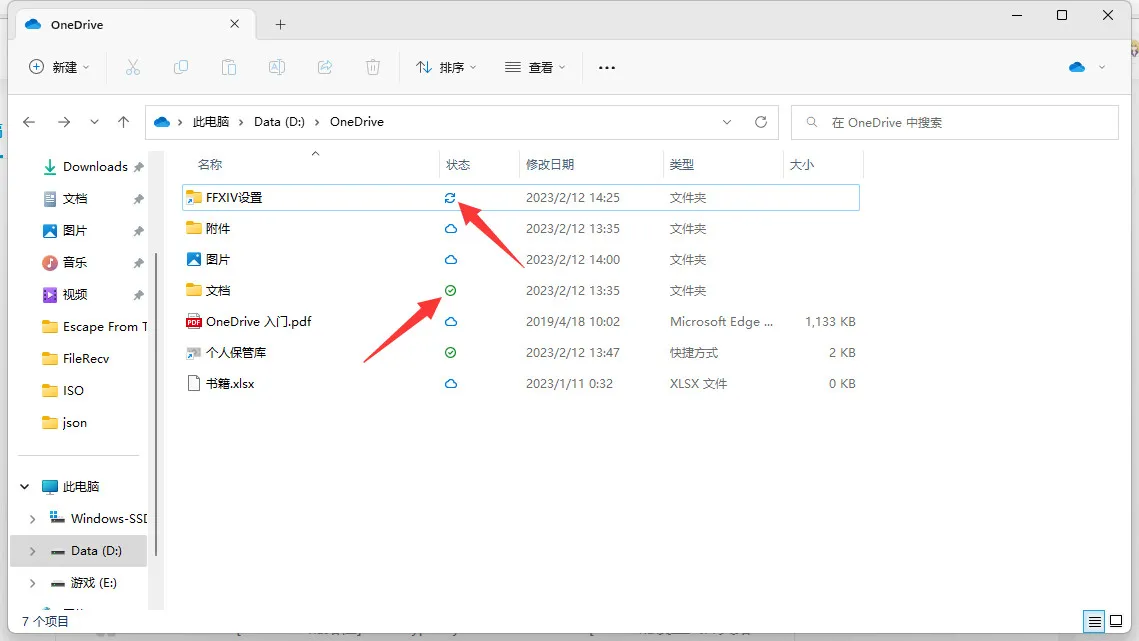Screen dimensions: 1139x641
Task: Click 此电脑 in the address breadcrumb
Action: point(211,122)
